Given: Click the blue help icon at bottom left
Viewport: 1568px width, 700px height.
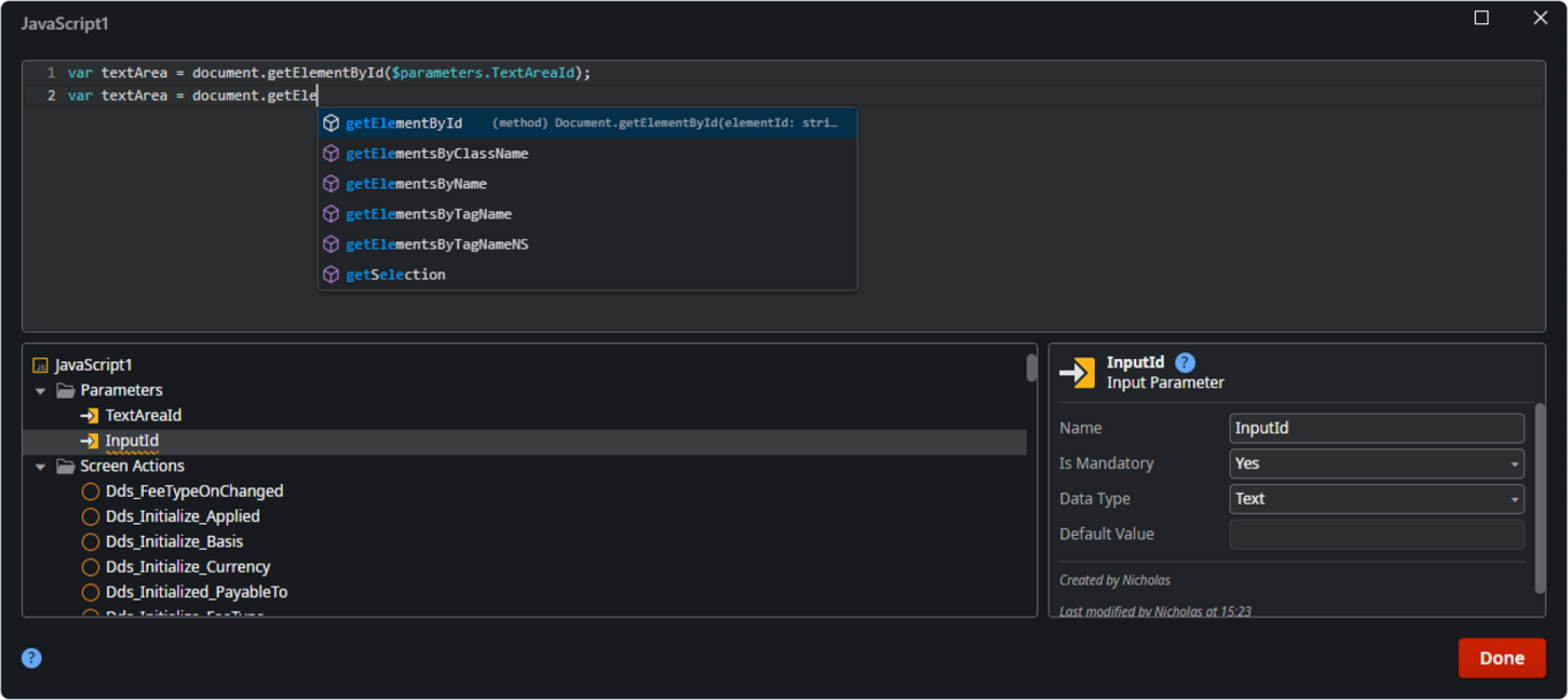Looking at the screenshot, I should click(x=31, y=658).
